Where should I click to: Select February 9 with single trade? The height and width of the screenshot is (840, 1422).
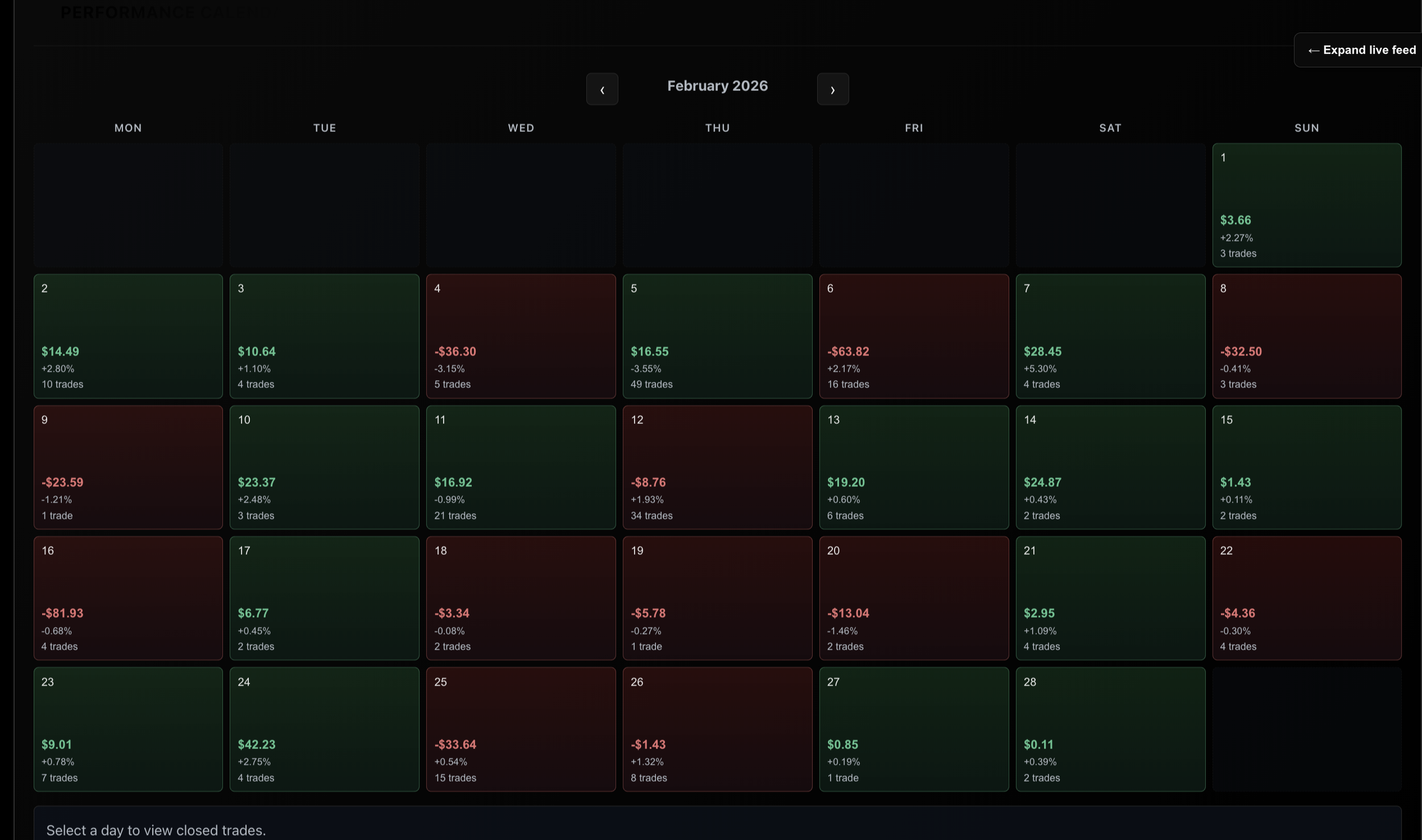pyautogui.click(x=128, y=467)
